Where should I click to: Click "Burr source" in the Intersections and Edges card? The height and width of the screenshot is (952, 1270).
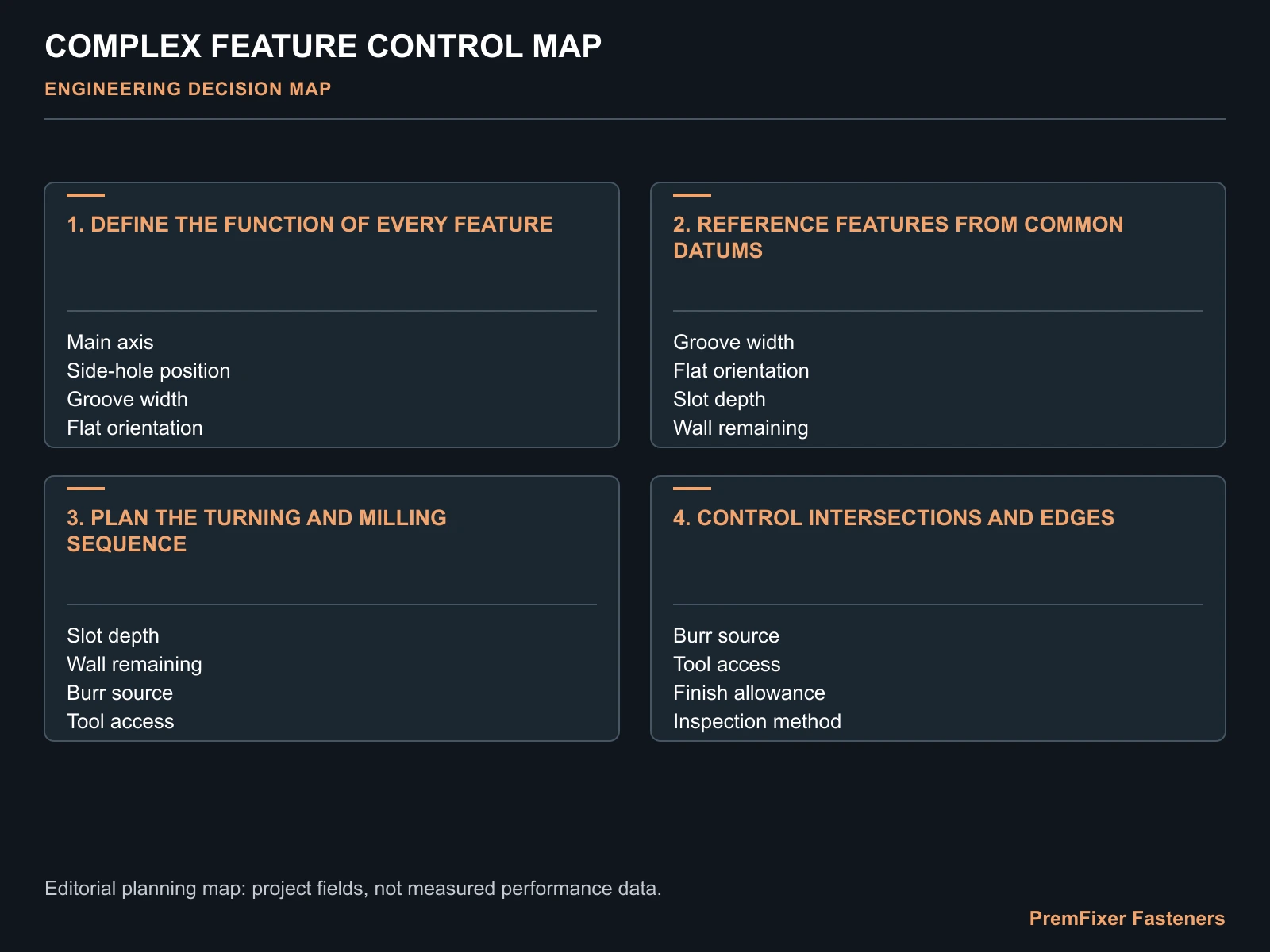click(x=726, y=635)
